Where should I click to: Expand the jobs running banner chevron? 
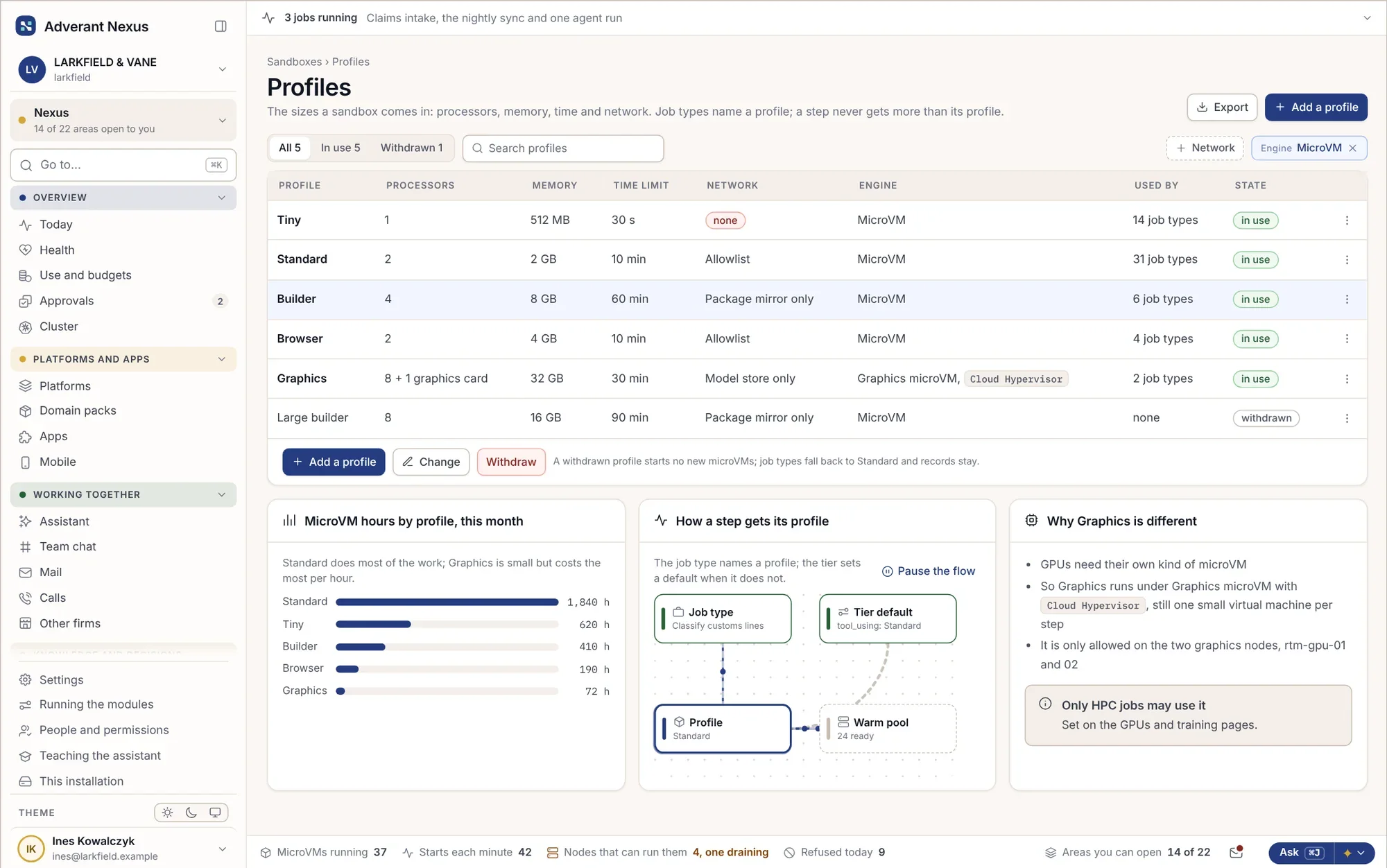pyautogui.click(x=1367, y=18)
